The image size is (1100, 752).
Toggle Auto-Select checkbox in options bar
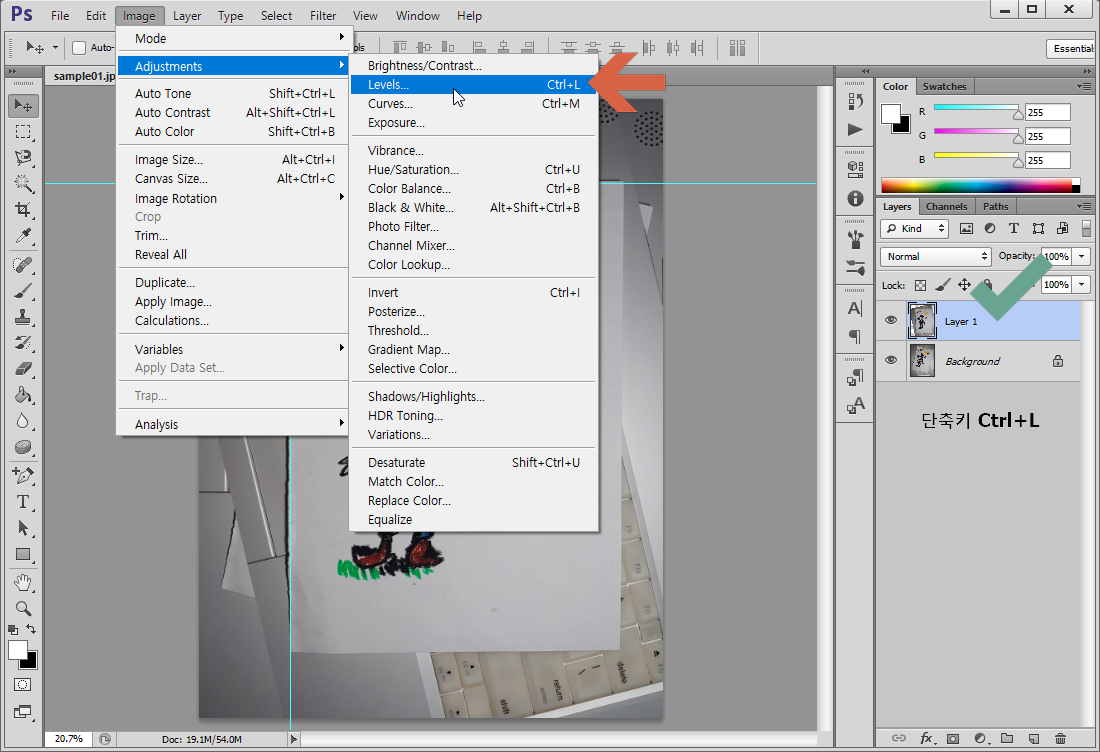(79, 48)
